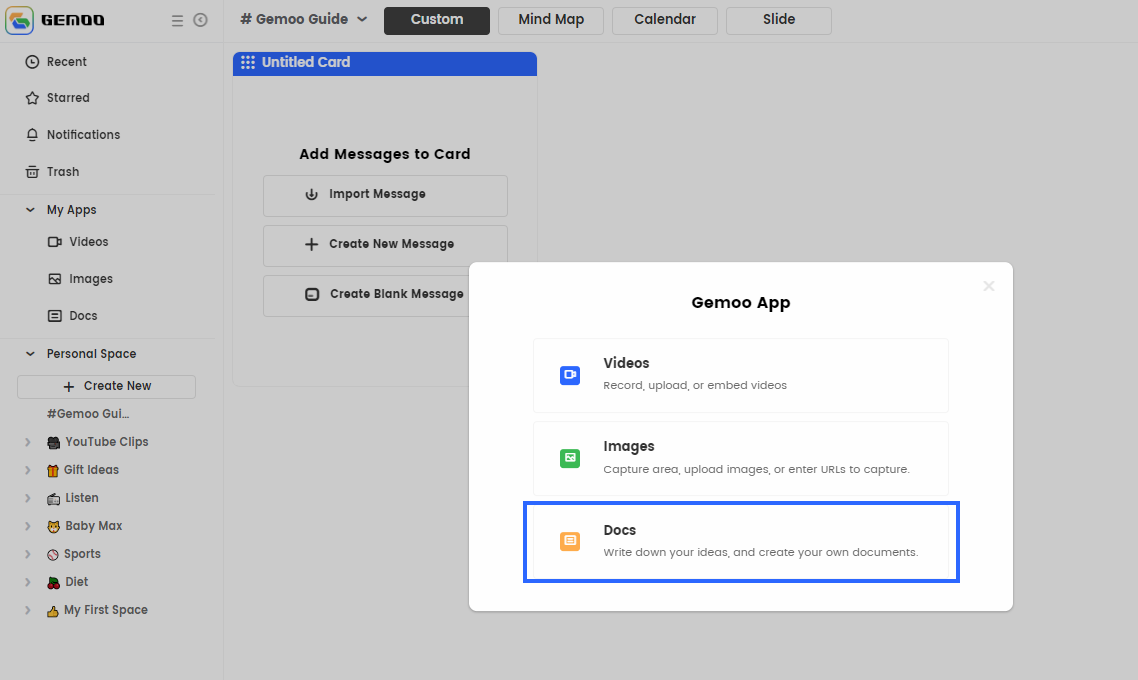Click the green Images icon in Gemoo App dialog
The image size is (1138, 680).
[570, 458]
